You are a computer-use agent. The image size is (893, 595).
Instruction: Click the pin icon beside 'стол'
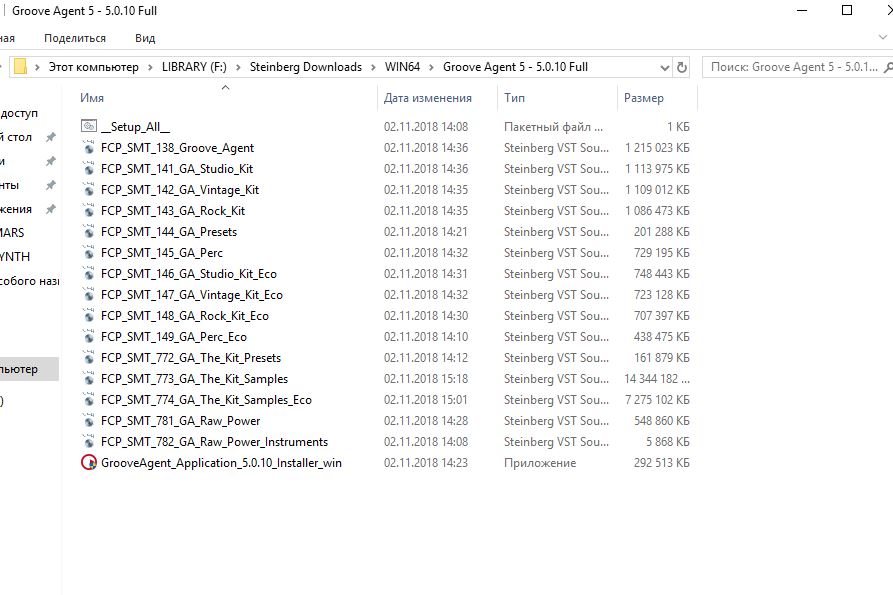(51, 137)
